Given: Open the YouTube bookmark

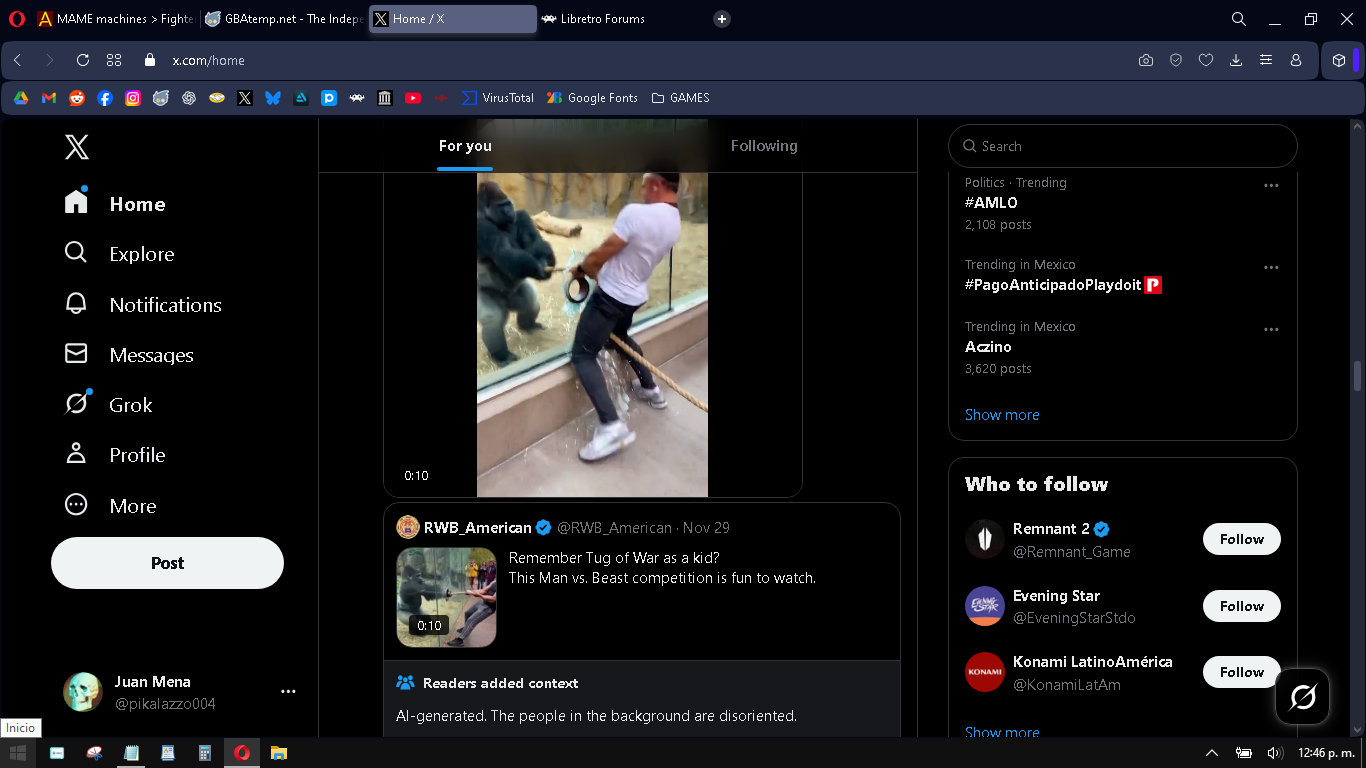Looking at the screenshot, I should [x=413, y=98].
